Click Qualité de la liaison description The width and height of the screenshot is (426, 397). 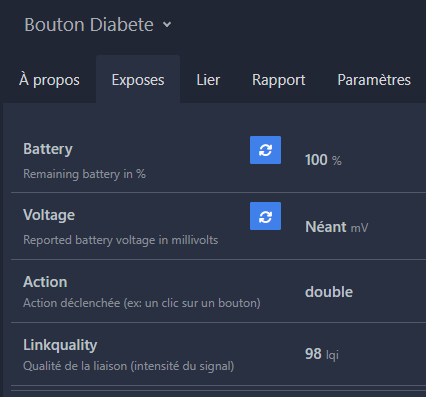tap(129, 366)
